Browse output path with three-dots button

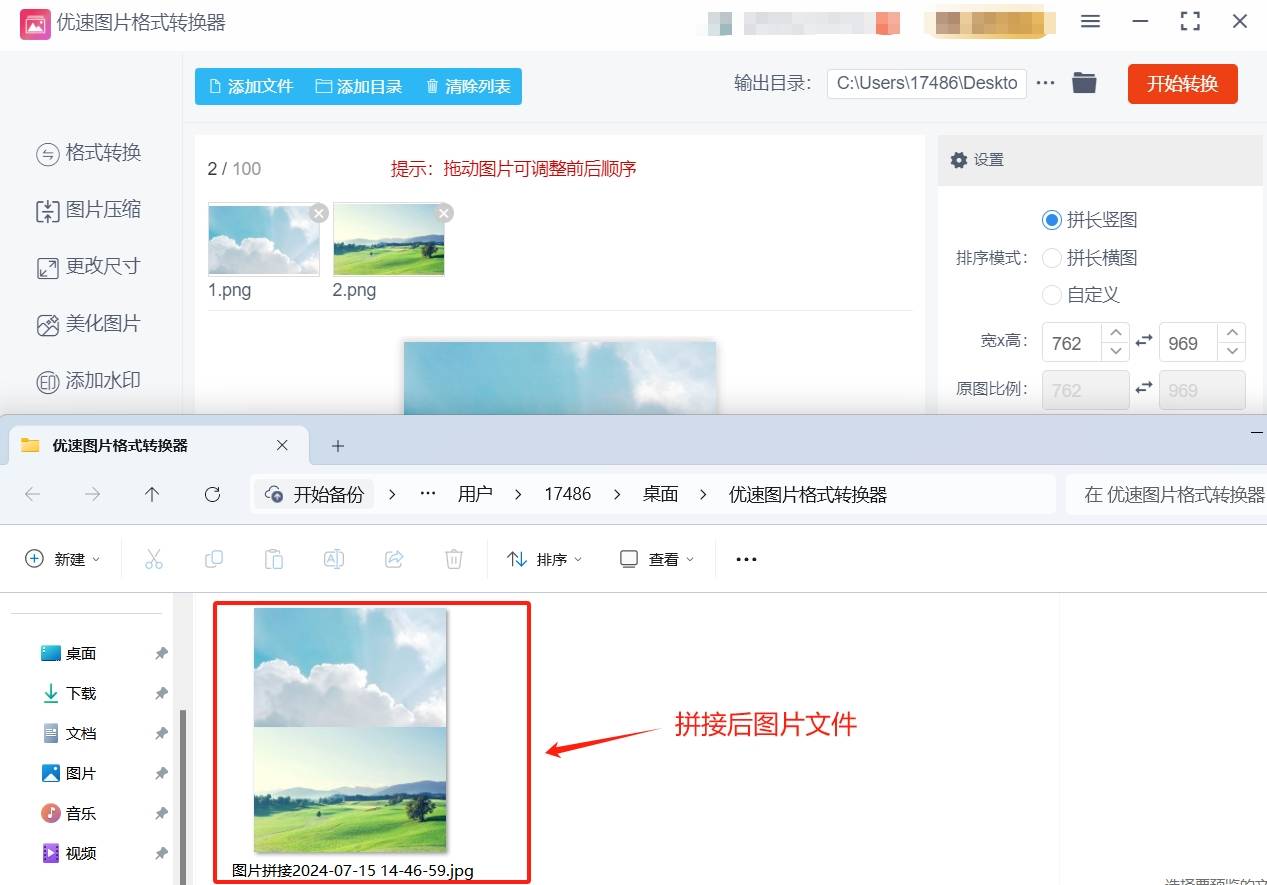point(1046,83)
